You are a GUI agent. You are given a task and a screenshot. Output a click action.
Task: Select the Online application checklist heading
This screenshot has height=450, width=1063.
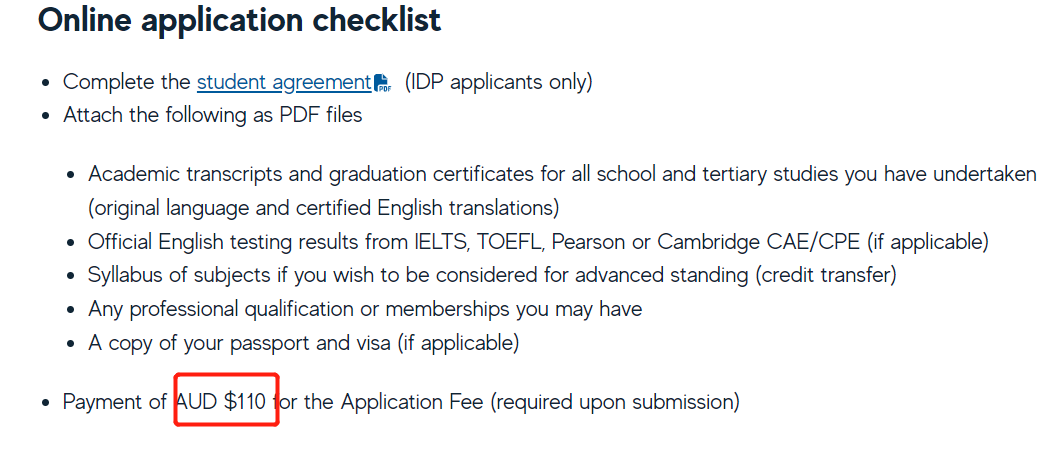pyautogui.click(x=239, y=20)
